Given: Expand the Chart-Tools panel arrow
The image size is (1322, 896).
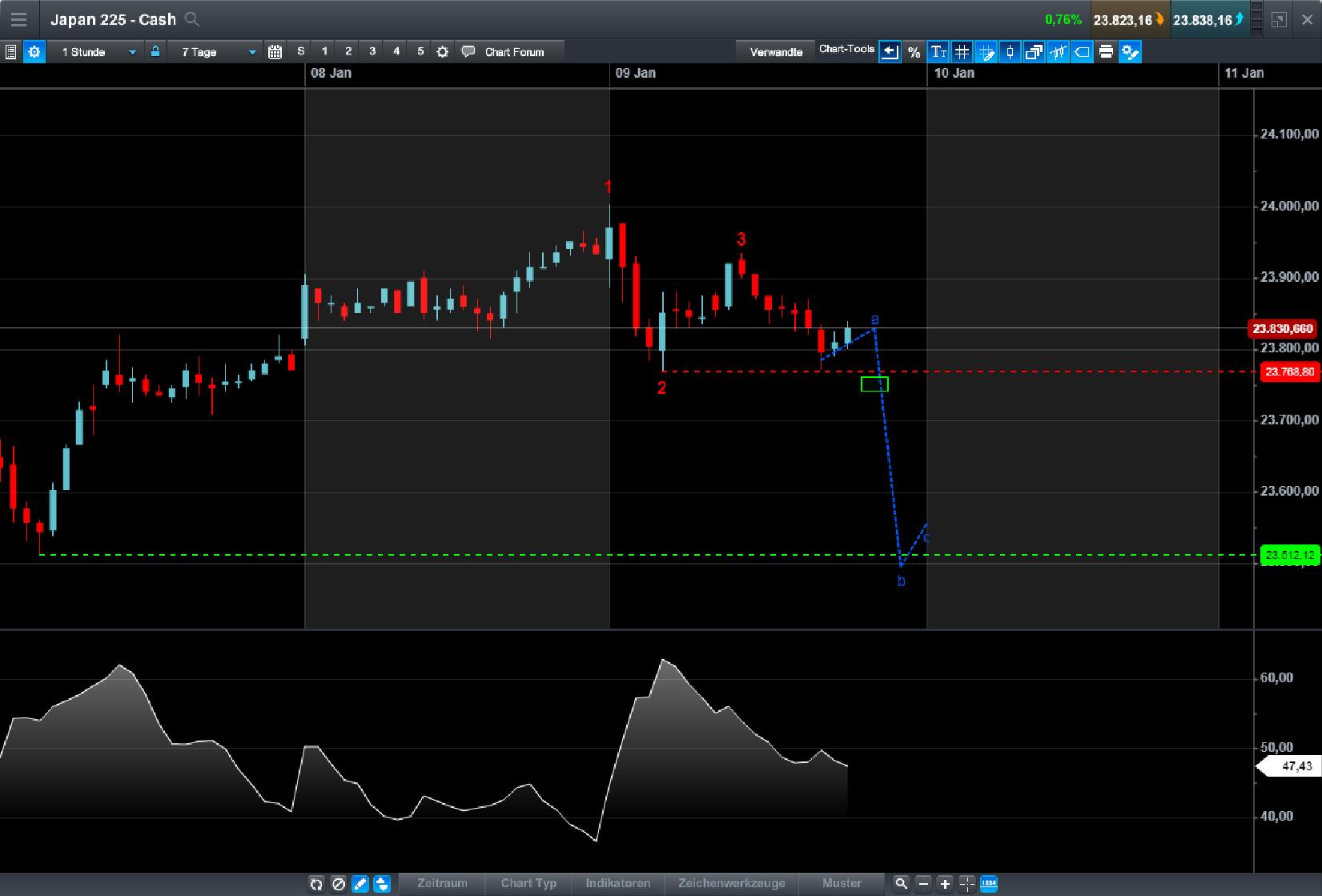Looking at the screenshot, I should (x=889, y=51).
